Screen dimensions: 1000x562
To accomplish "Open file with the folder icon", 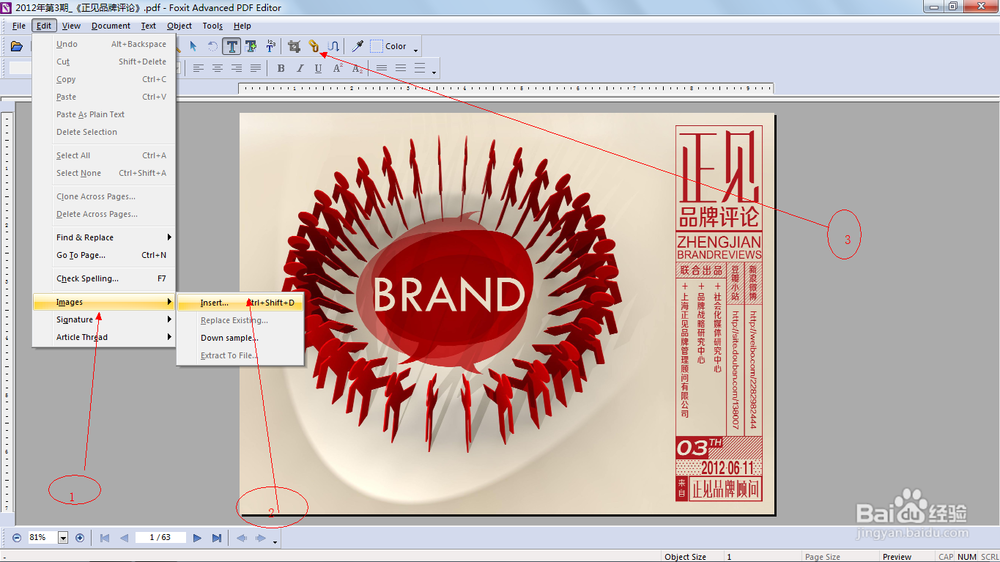I will point(17,47).
